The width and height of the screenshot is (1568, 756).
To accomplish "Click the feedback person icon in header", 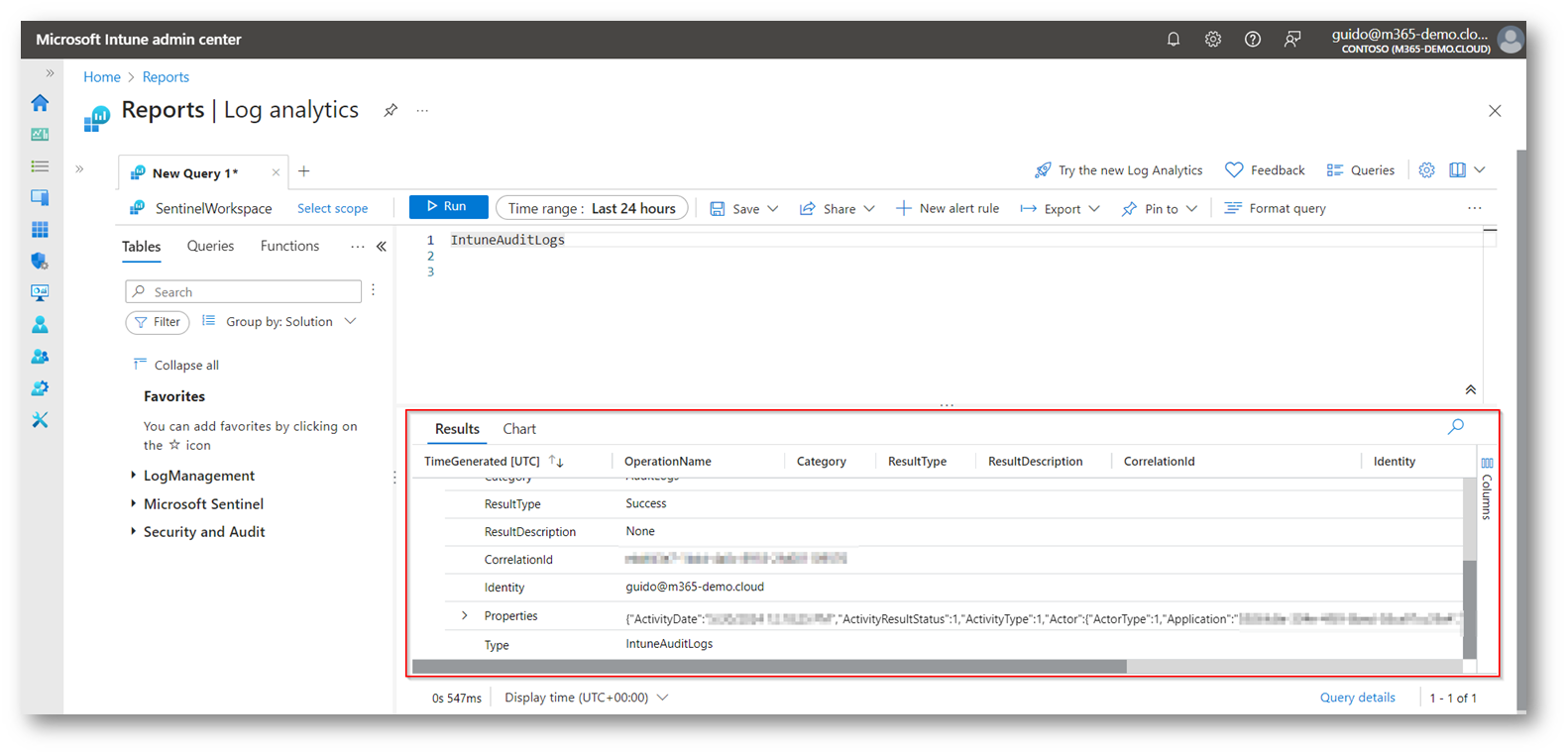I will (1292, 40).
